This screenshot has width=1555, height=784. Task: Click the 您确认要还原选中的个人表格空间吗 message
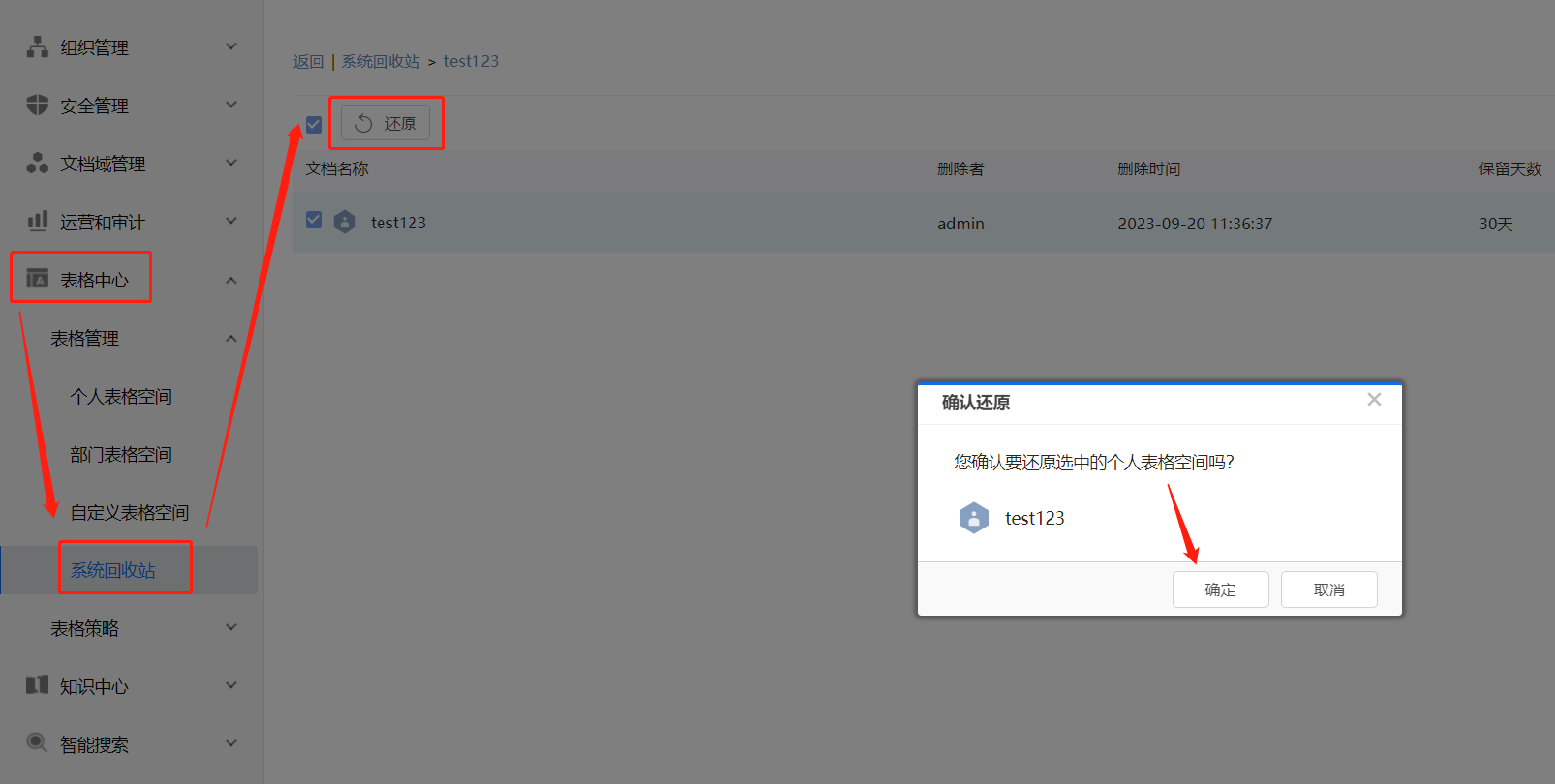(1094, 462)
